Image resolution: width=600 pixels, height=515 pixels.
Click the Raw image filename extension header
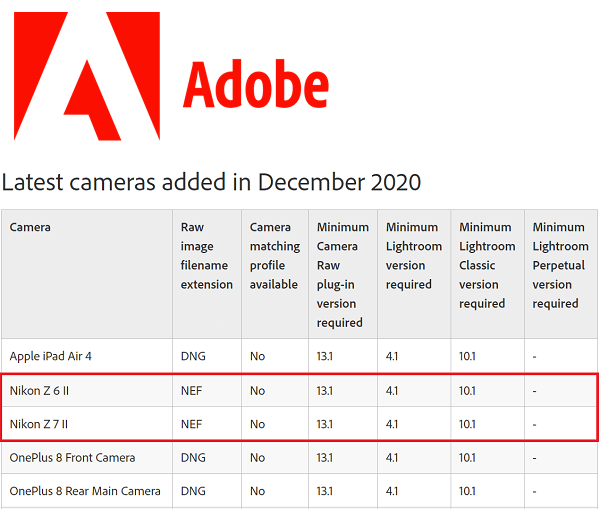click(x=205, y=256)
